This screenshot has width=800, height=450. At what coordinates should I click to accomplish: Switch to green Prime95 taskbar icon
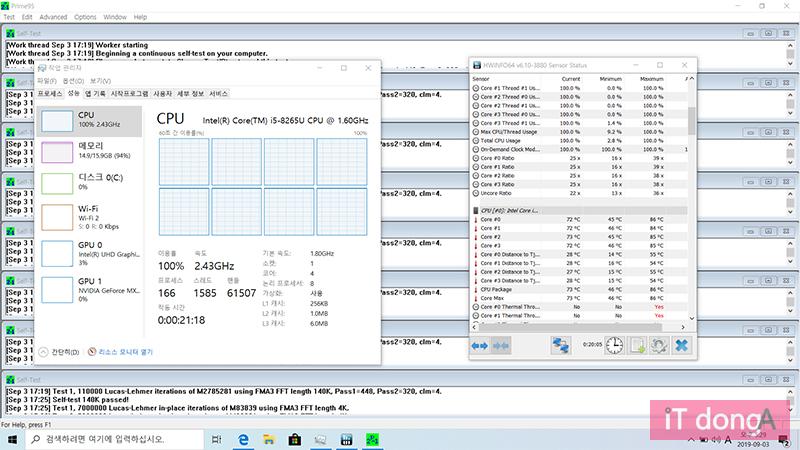pyautogui.click(x=372, y=439)
